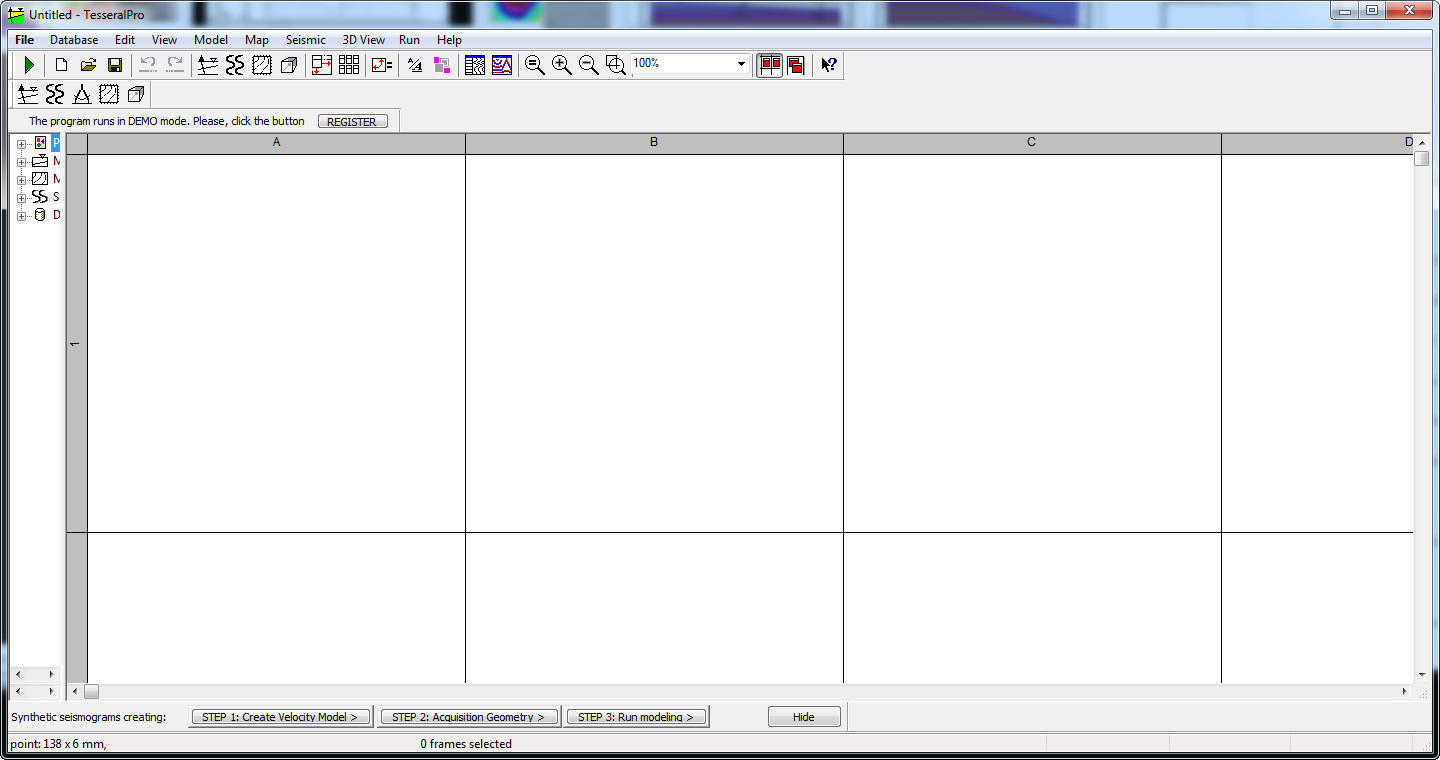Toggle the side-by-side red frames mode button

pos(770,65)
